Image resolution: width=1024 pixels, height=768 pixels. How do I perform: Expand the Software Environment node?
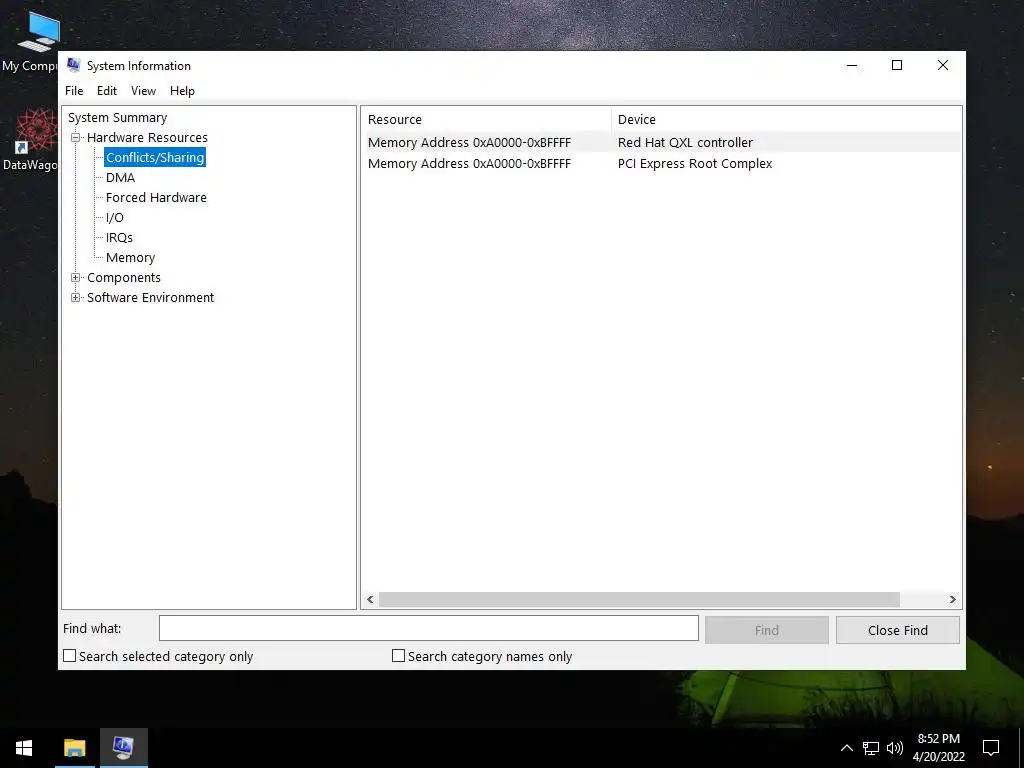pyautogui.click(x=76, y=298)
